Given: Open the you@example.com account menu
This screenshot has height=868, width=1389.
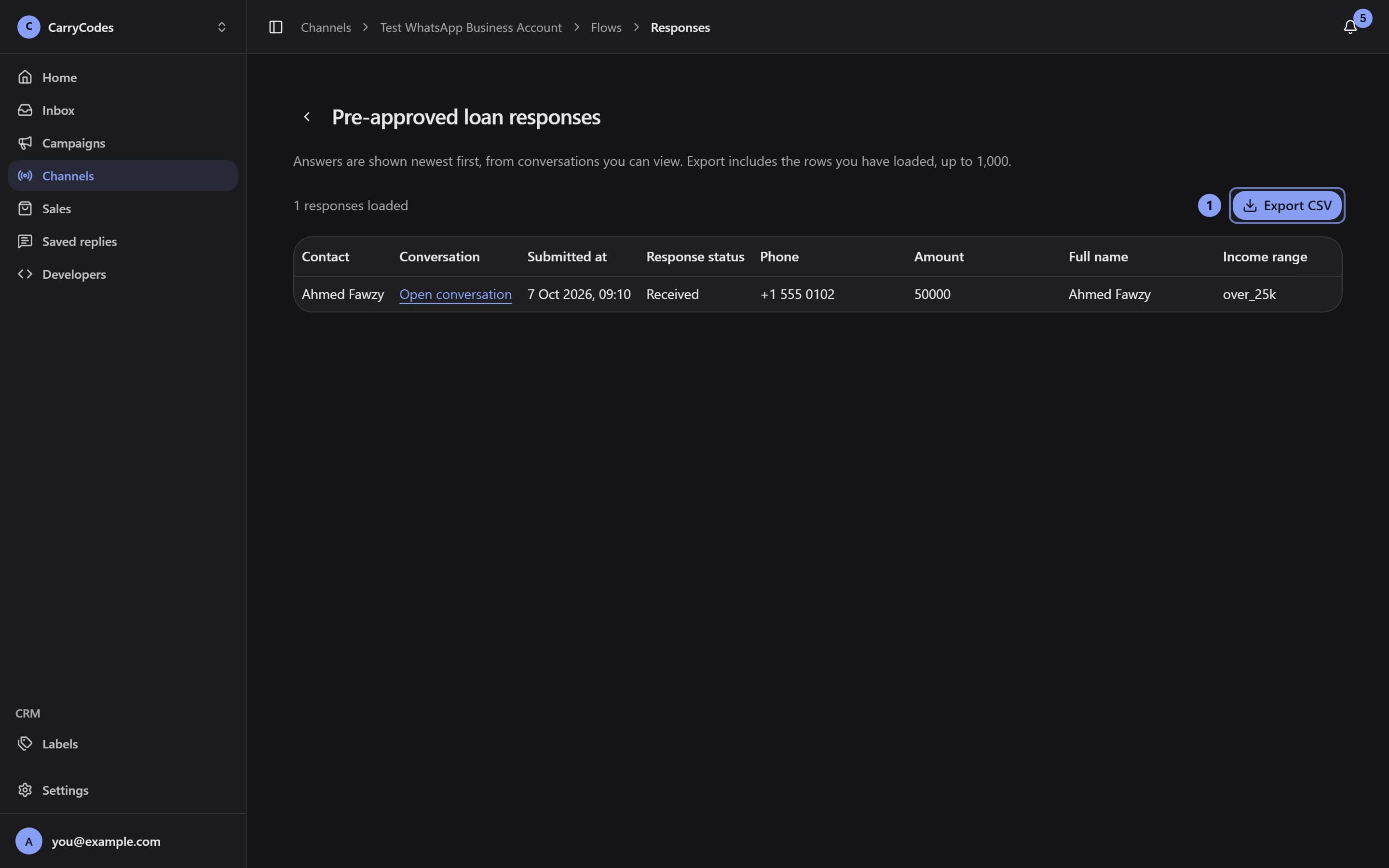Looking at the screenshot, I should click(x=123, y=841).
